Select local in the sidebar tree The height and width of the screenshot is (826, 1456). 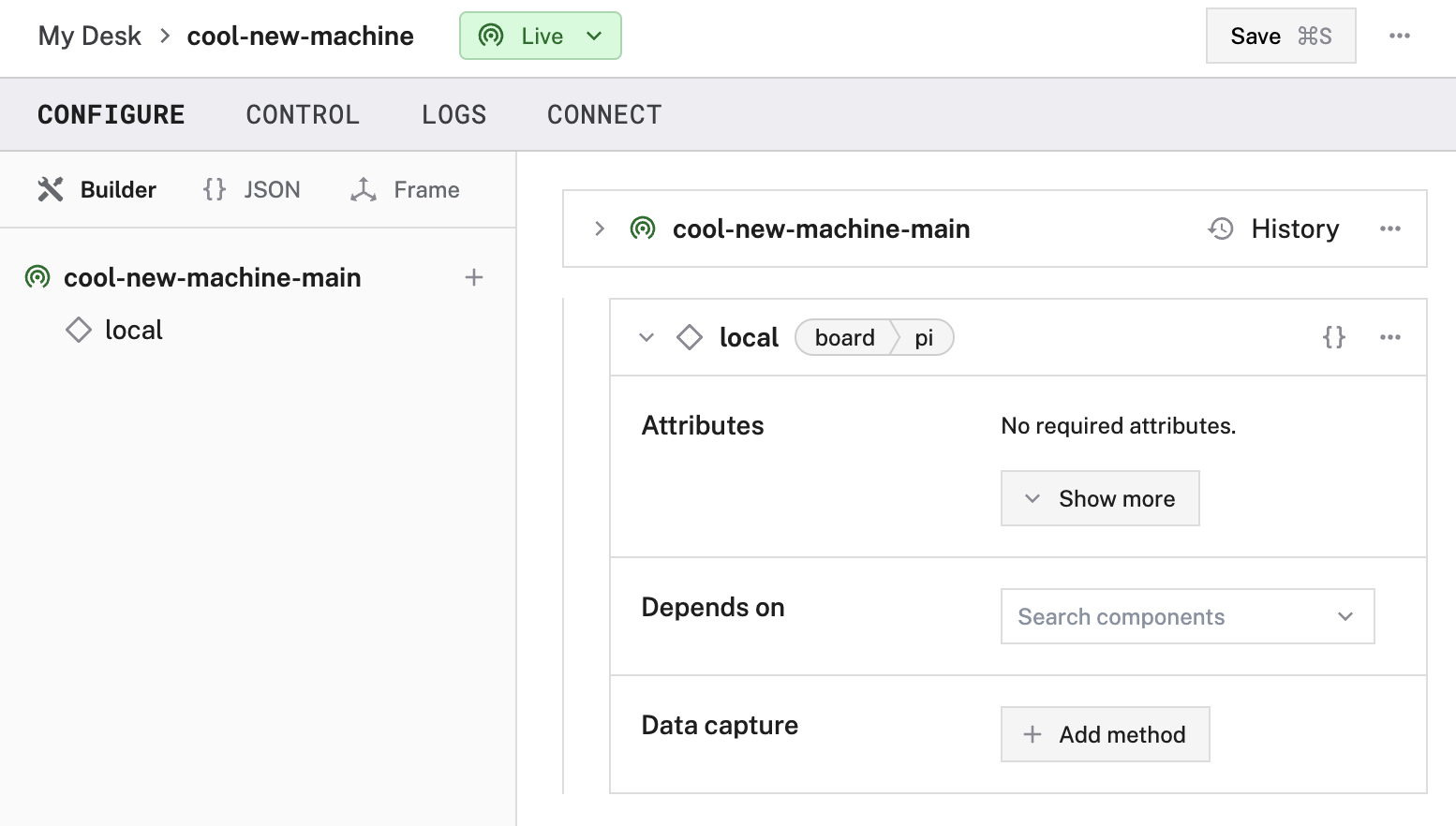point(133,330)
